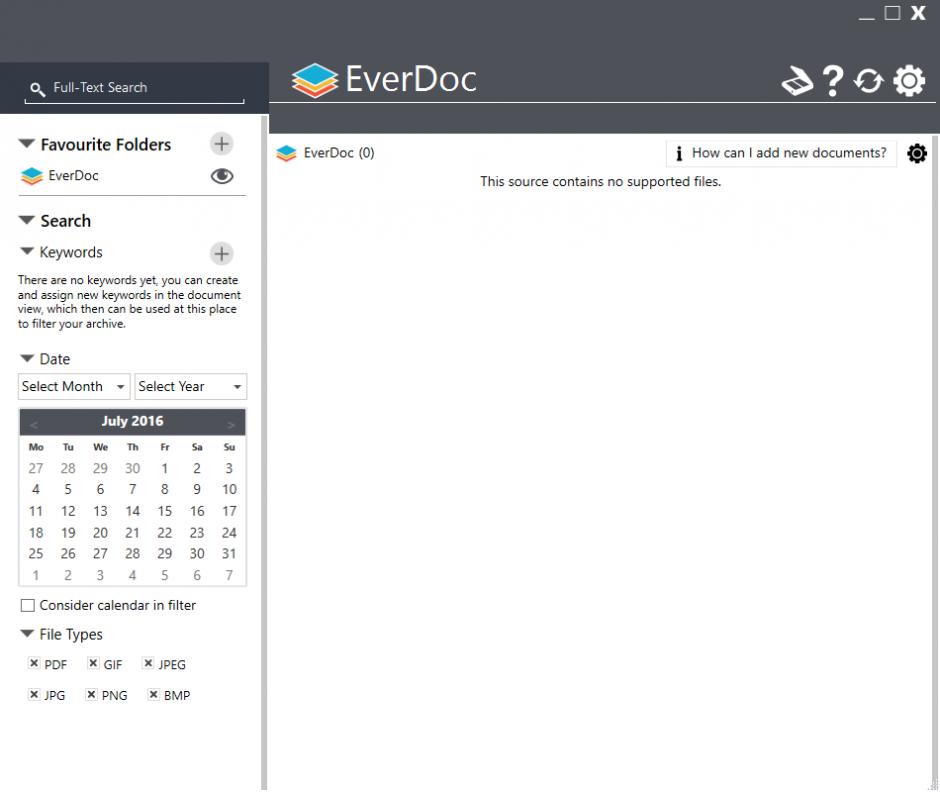The image size is (940, 792).
Task: Click the July 2016 calendar header
Action: pyautogui.click(x=132, y=421)
